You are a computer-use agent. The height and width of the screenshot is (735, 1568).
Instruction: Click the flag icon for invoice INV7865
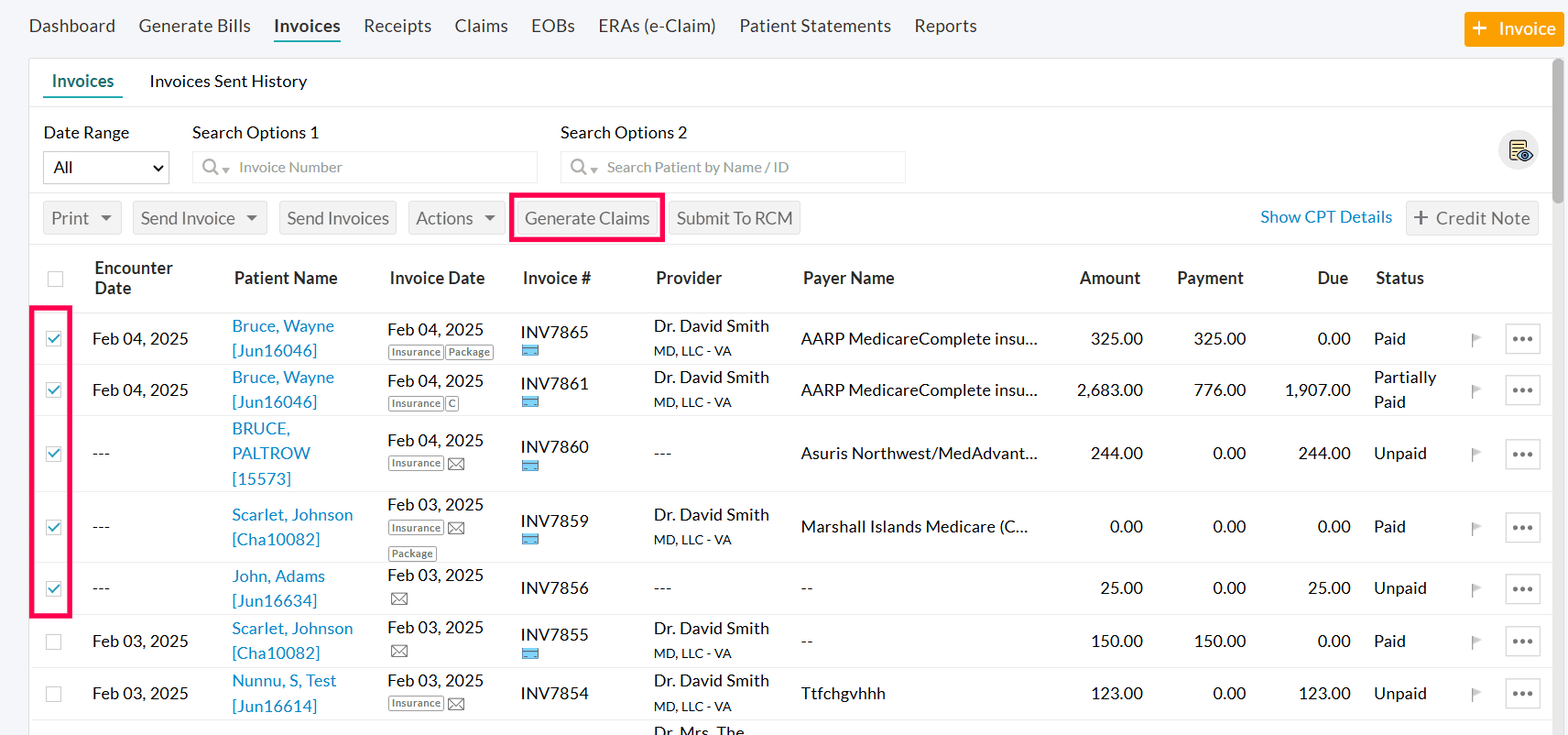point(1475,340)
